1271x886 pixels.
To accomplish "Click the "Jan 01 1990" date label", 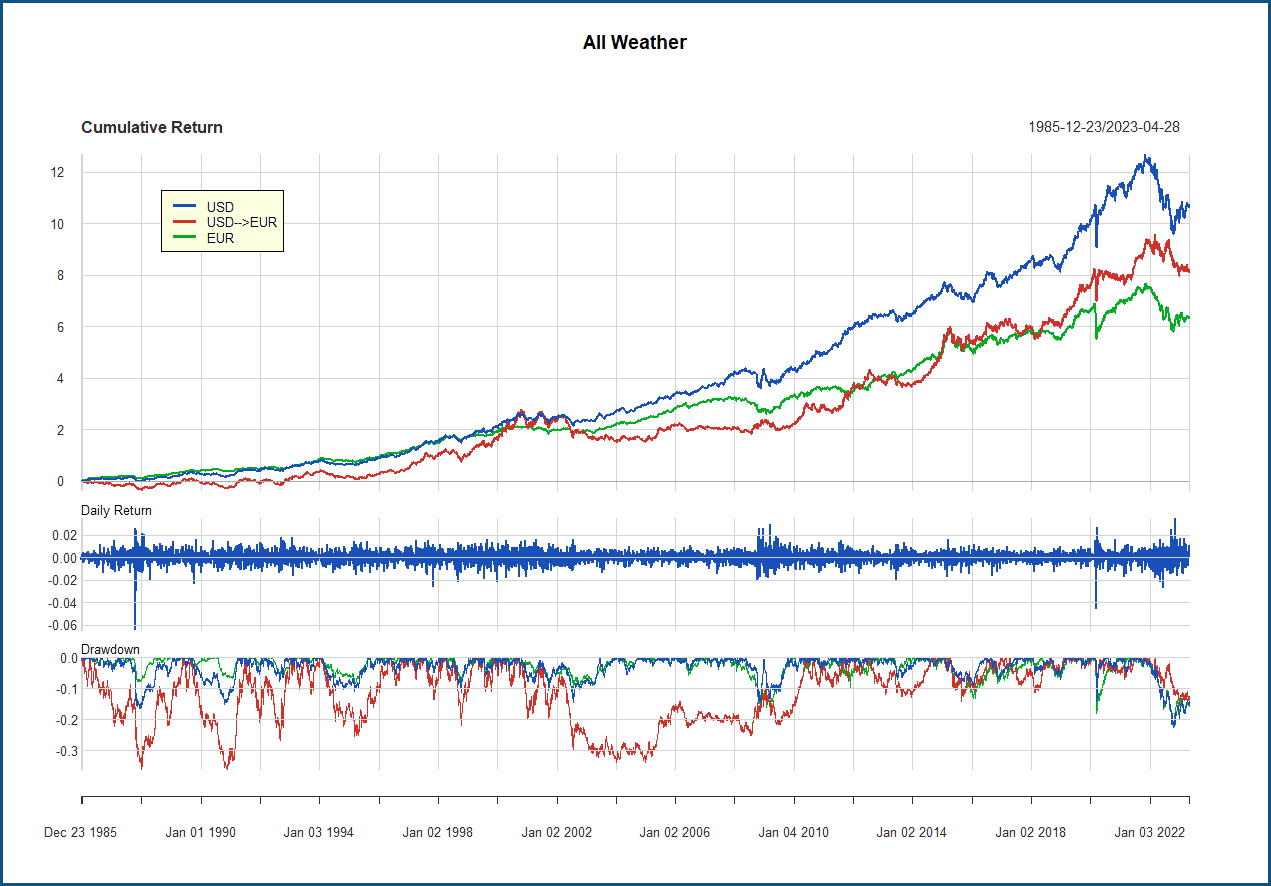I will coord(200,832).
